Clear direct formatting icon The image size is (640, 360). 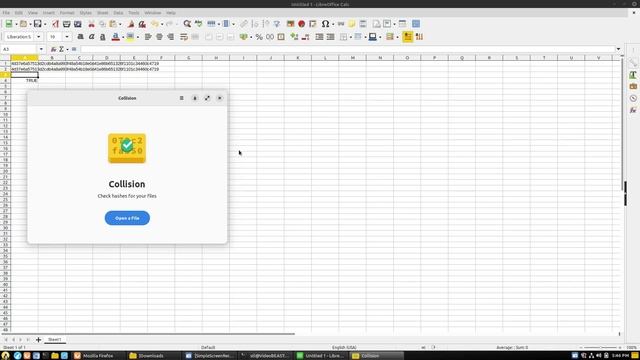coord(142,24)
